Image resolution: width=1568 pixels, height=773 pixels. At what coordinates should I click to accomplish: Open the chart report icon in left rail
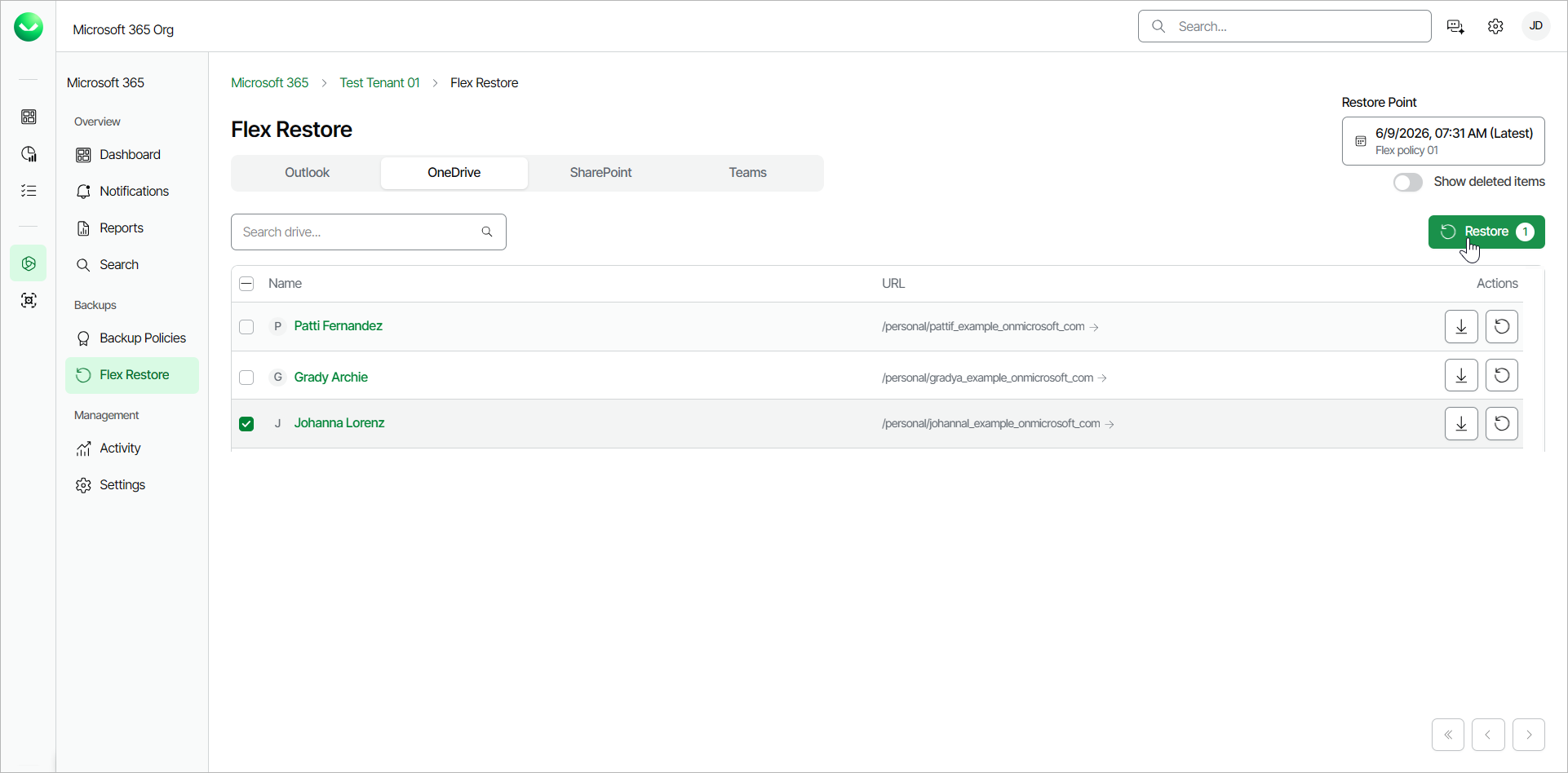[29, 154]
